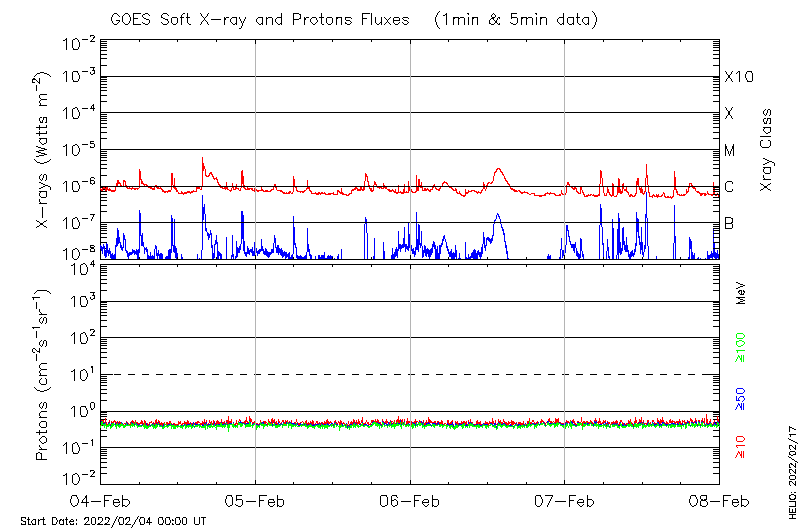This screenshot has height=530, width=800.
Task: Select the 04-Feb date tick label
Action: [101, 501]
